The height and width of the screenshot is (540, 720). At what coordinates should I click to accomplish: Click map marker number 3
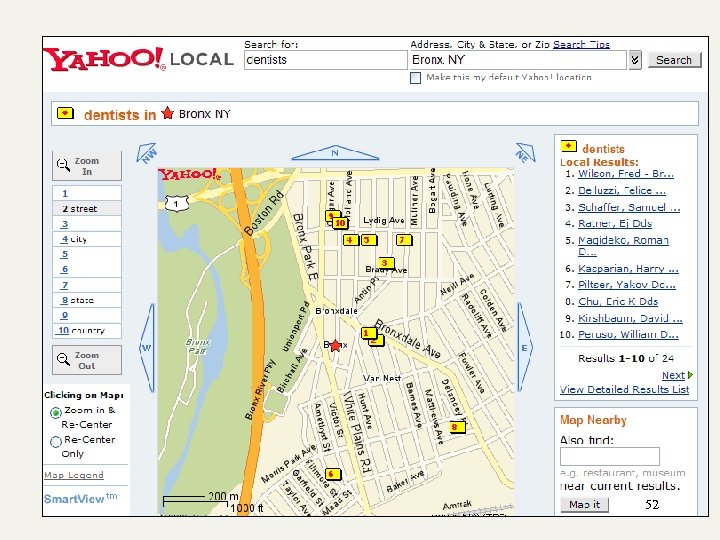[386, 263]
